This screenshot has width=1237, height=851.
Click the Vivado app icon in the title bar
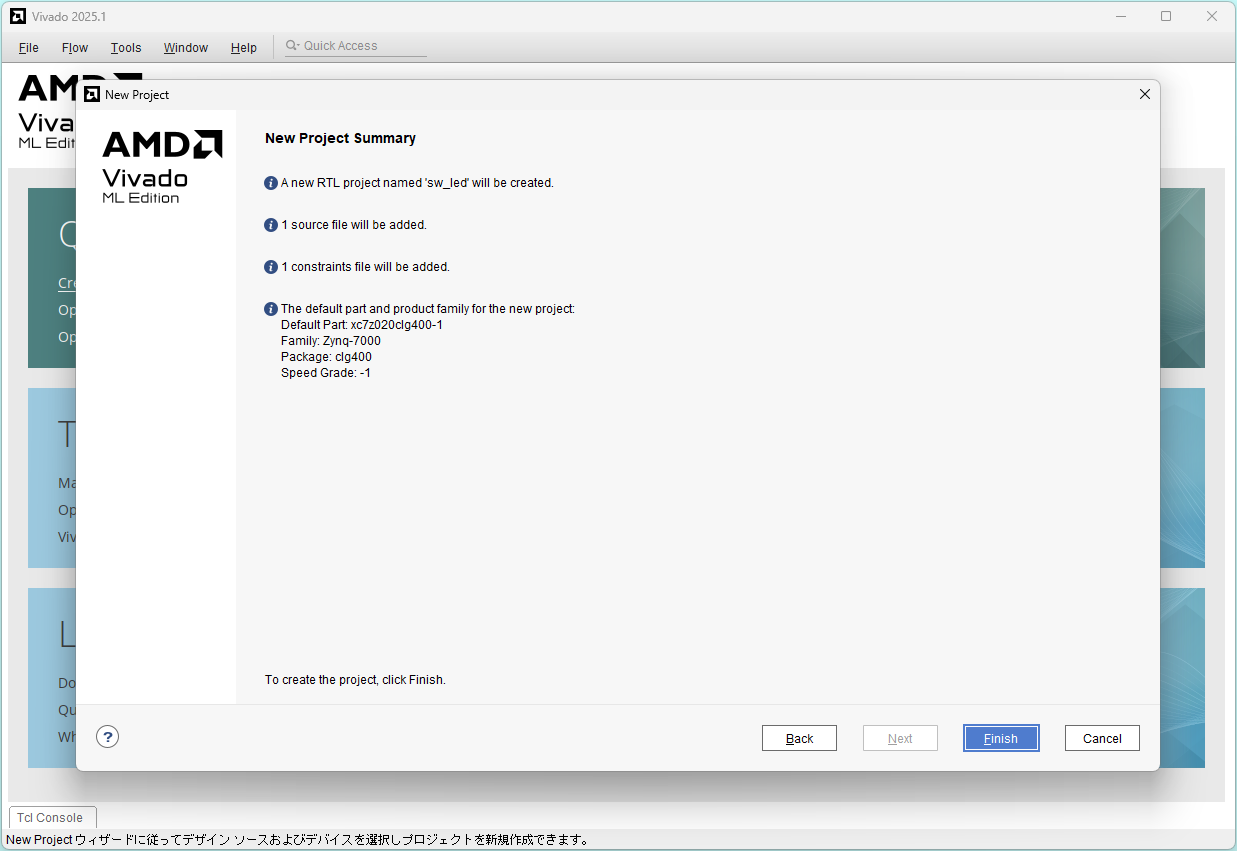tap(18, 16)
